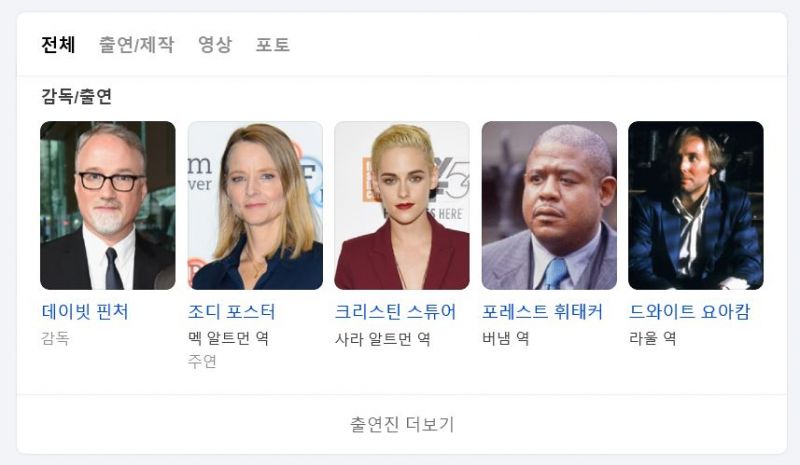Open the photo above the 조디 포스터 caption
Viewport: 800px width, 465px height.
[x=255, y=205]
